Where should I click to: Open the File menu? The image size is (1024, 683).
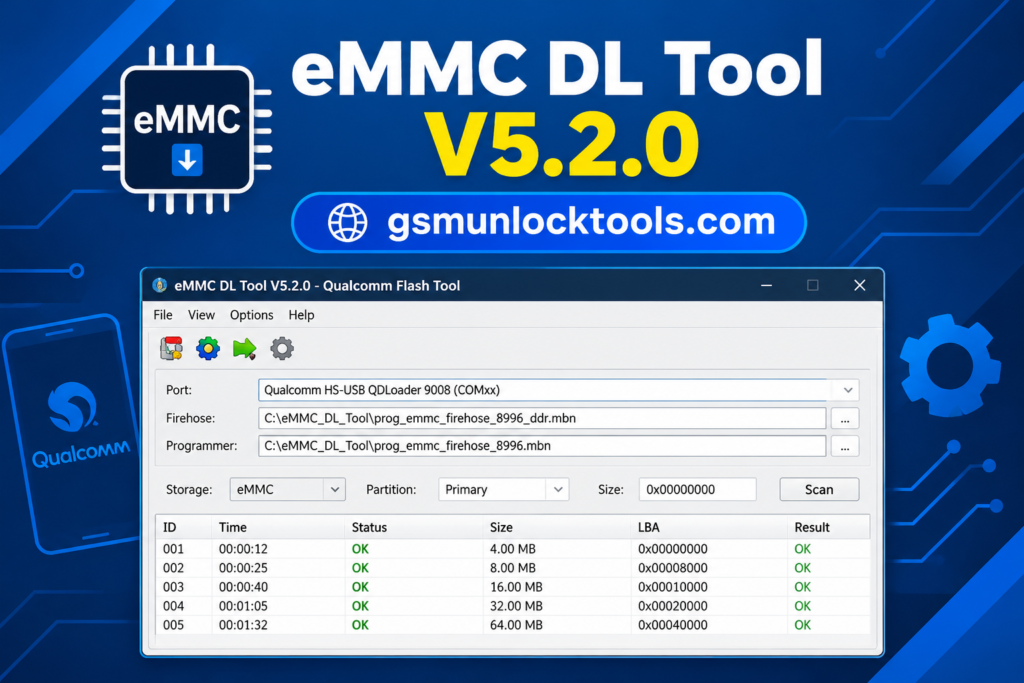(163, 315)
